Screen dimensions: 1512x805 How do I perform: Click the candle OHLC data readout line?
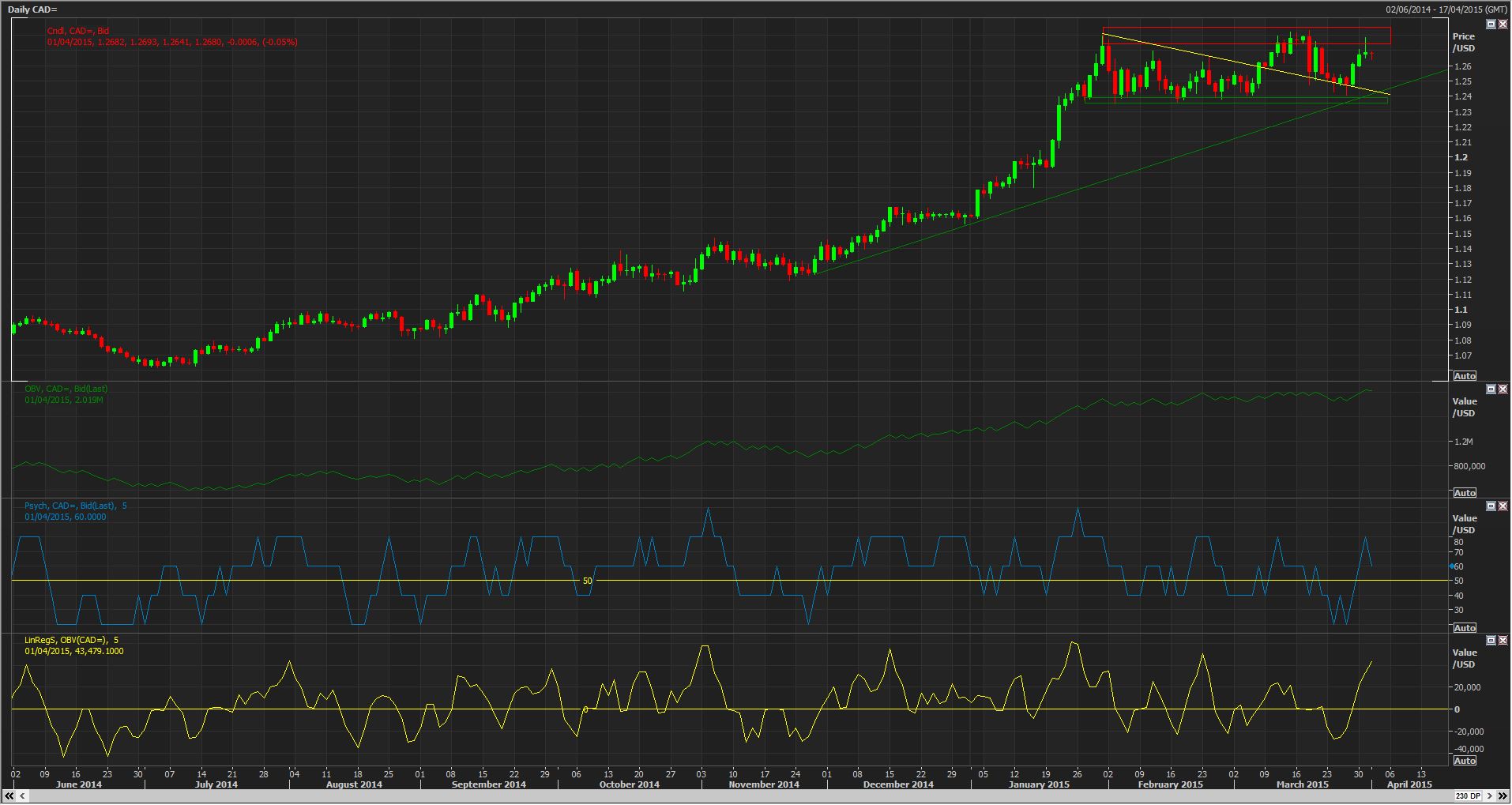[x=172, y=42]
